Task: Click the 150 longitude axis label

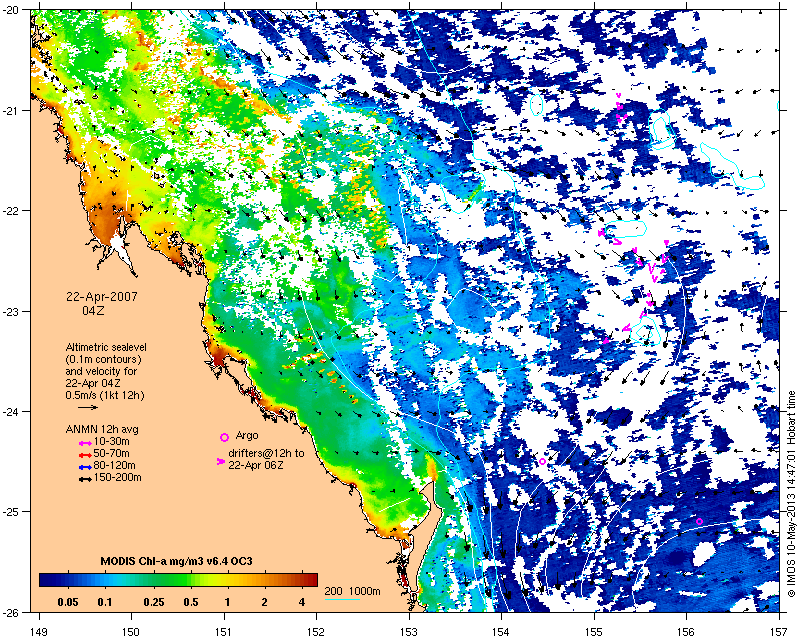Action: pos(131,632)
